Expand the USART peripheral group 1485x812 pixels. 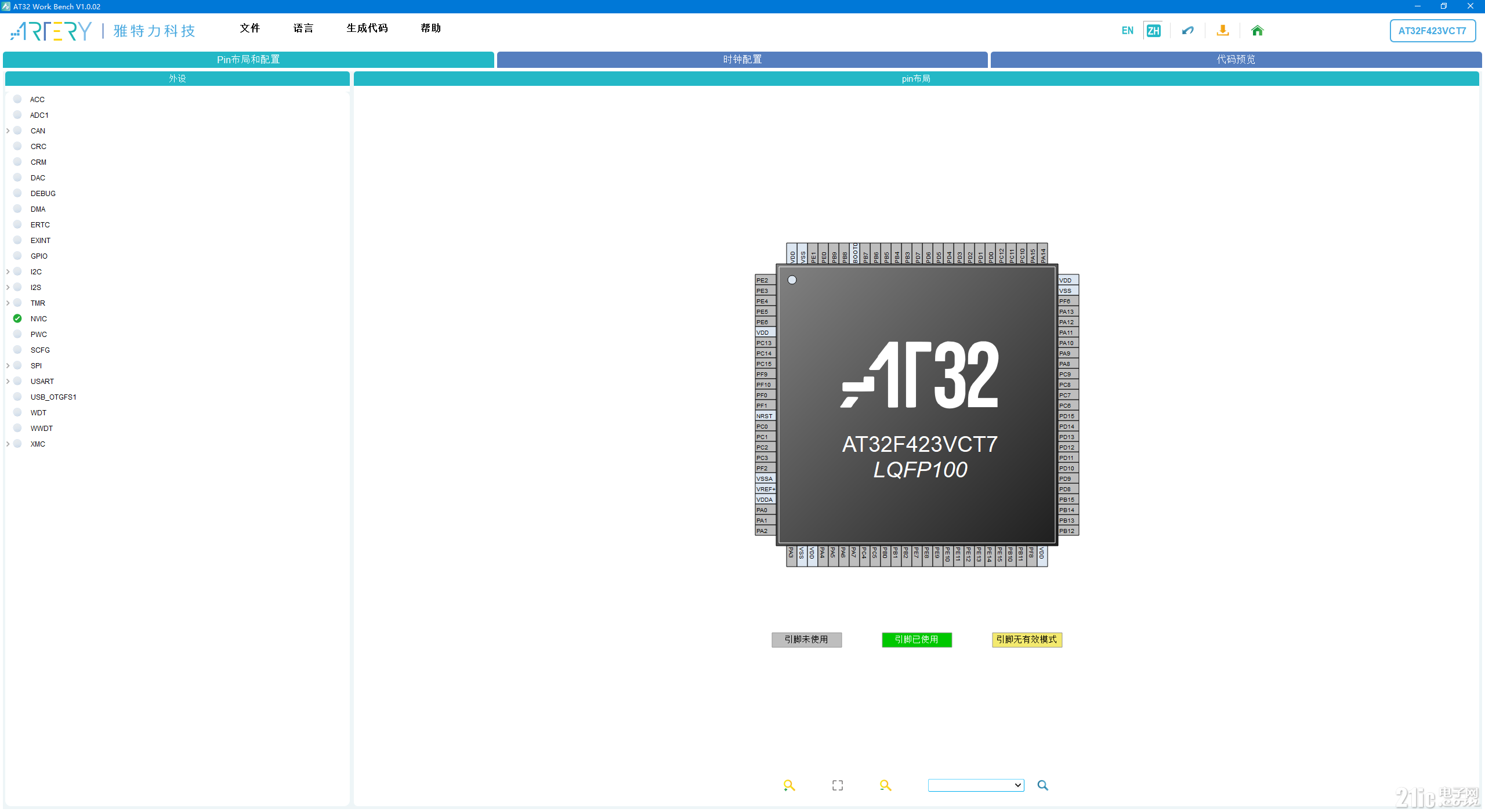tap(8, 381)
